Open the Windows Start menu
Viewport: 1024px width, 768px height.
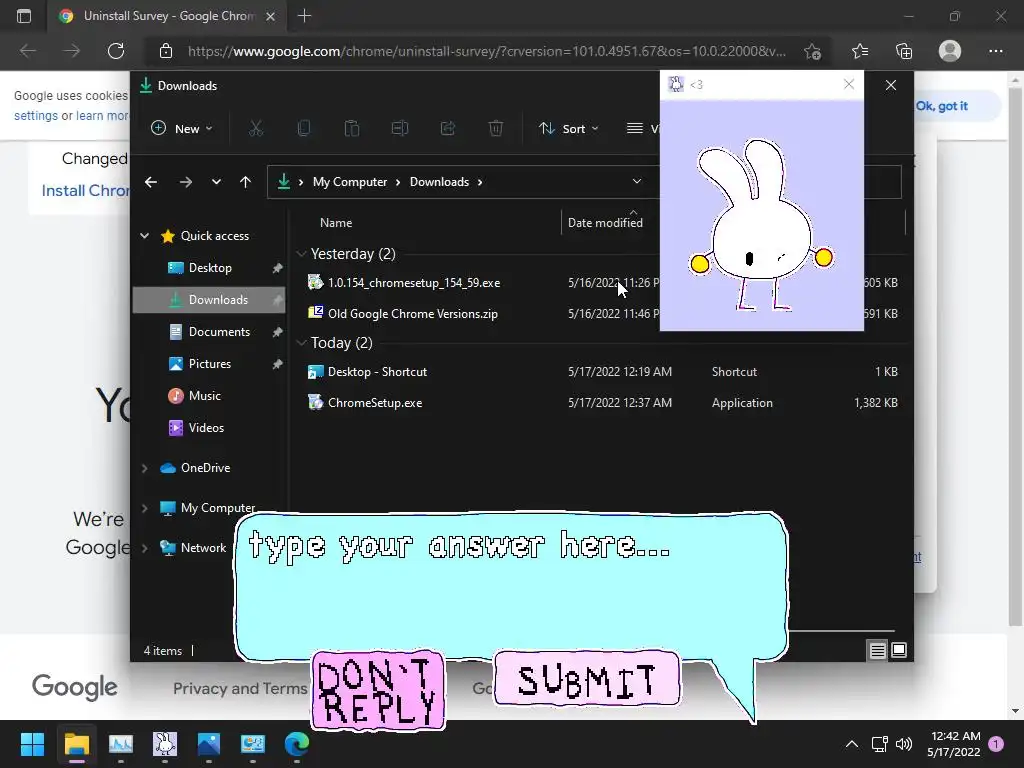(32, 744)
